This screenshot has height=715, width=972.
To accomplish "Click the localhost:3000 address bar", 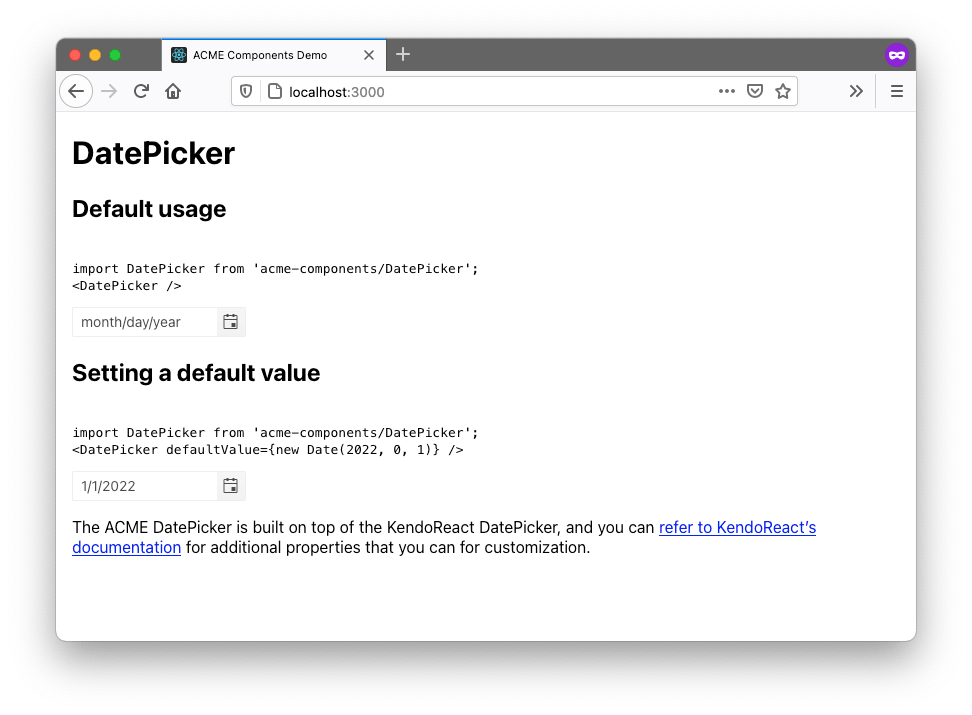I will (x=515, y=92).
